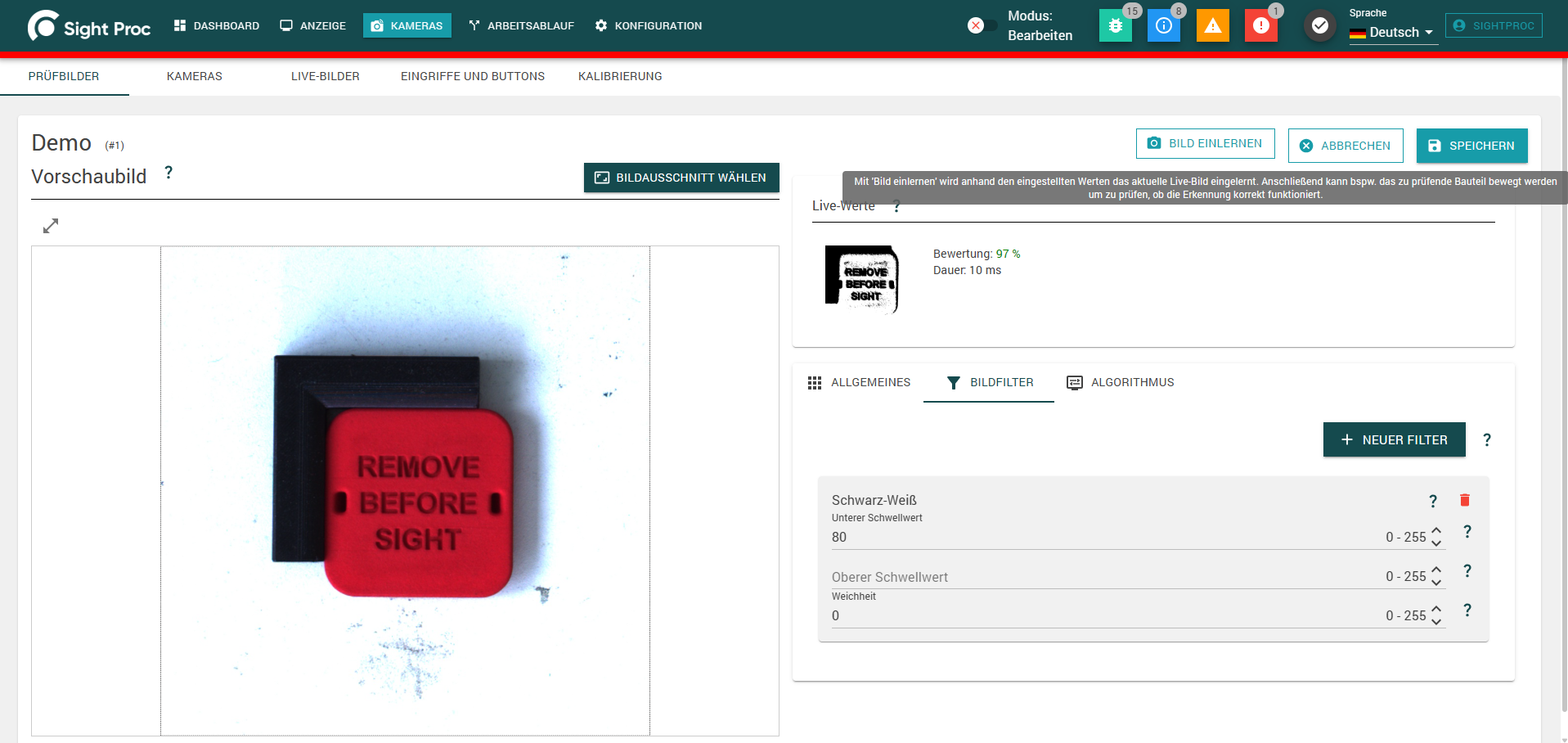The image size is (1568, 743).
Task: Add a filter with Neuer Filter
Action: [1394, 440]
